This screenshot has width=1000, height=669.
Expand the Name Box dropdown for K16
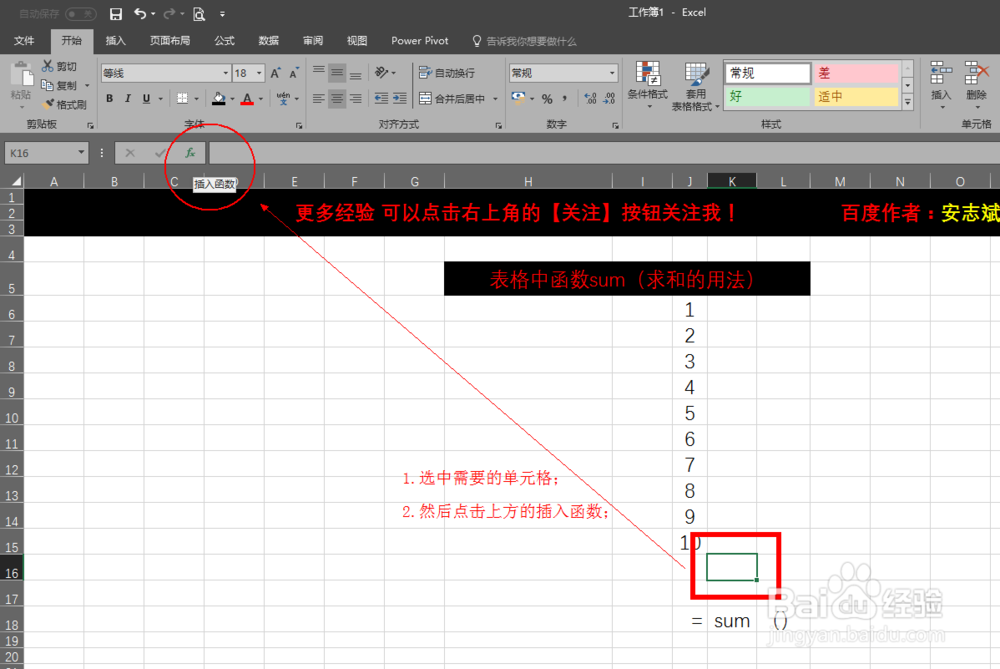pos(81,152)
